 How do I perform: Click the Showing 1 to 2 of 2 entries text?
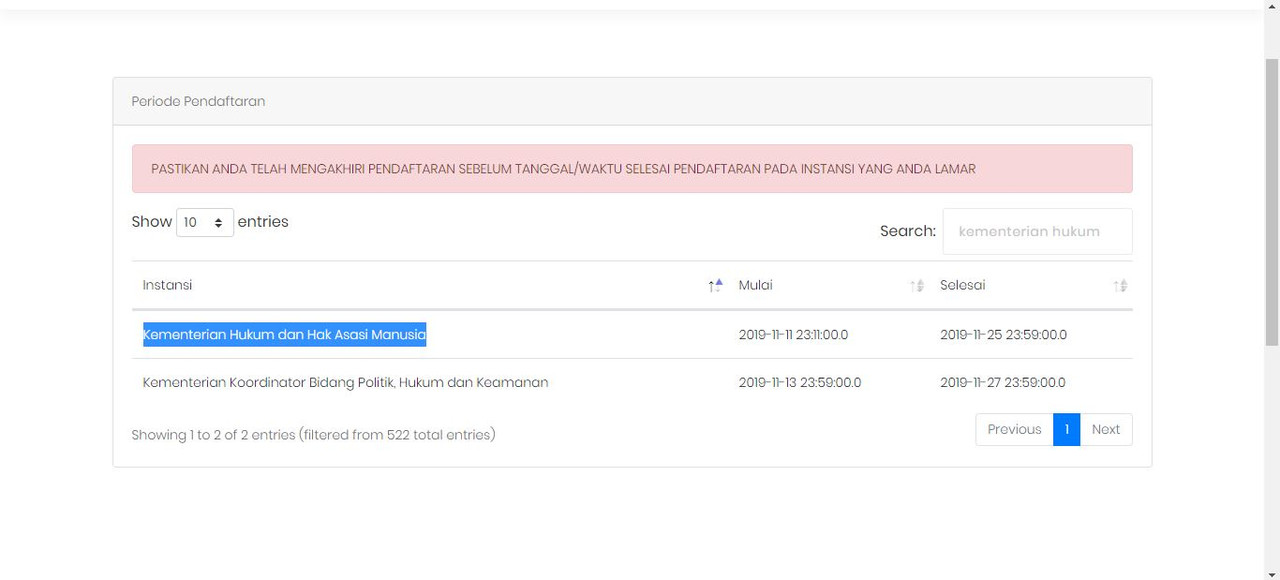click(x=313, y=435)
